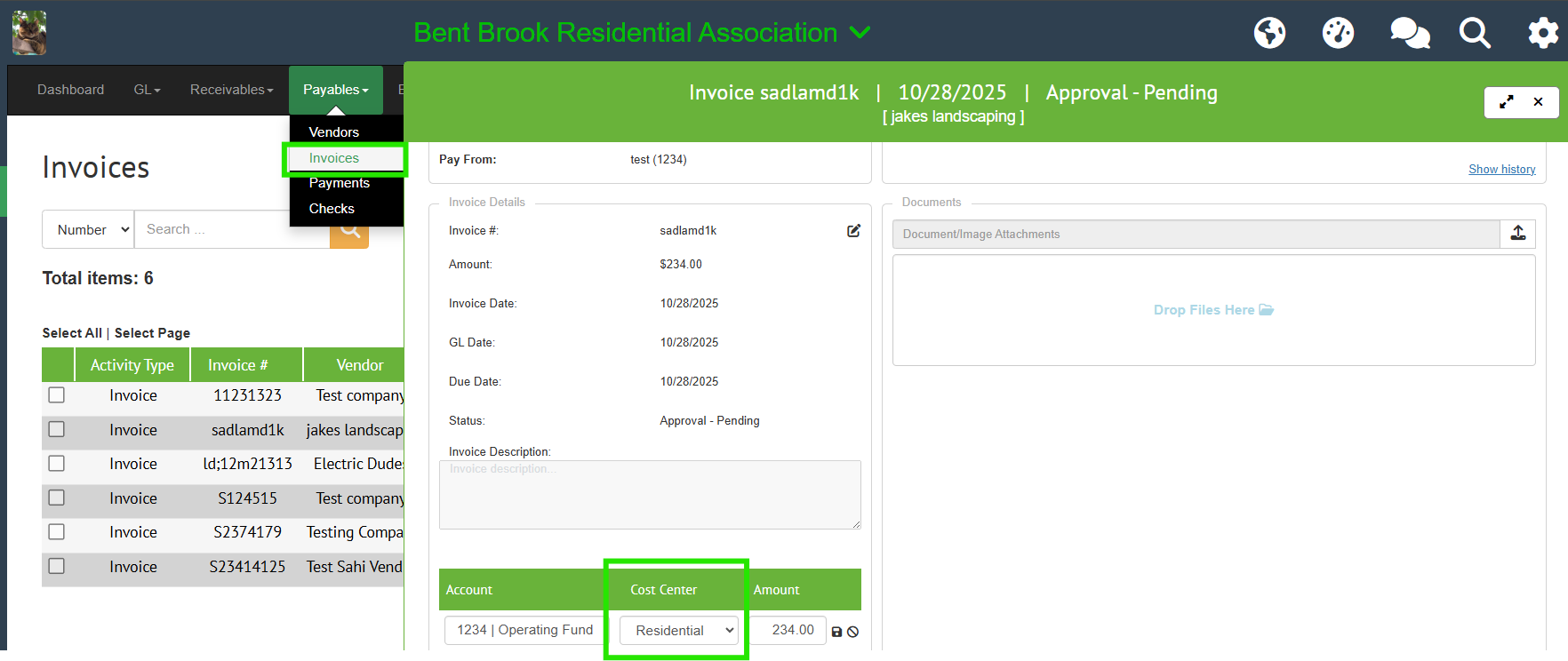The width and height of the screenshot is (1568, 661).
Task: Click the Select All link
Action: (72, 333)
